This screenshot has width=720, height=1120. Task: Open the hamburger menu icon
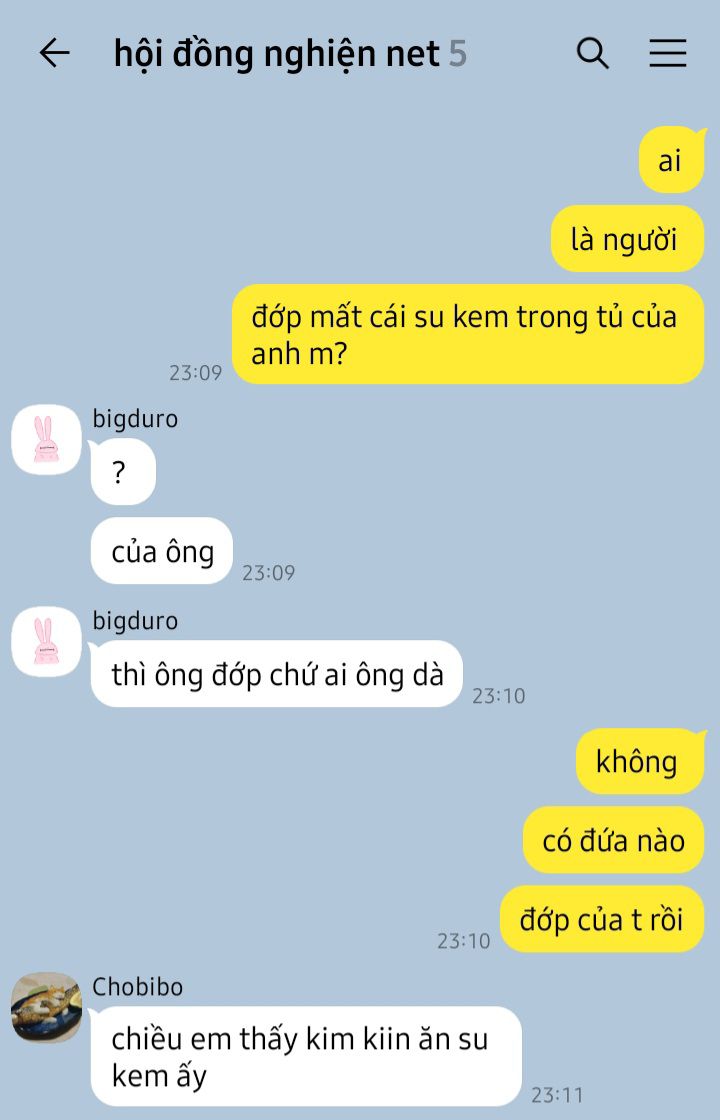[x=668, y=53]
